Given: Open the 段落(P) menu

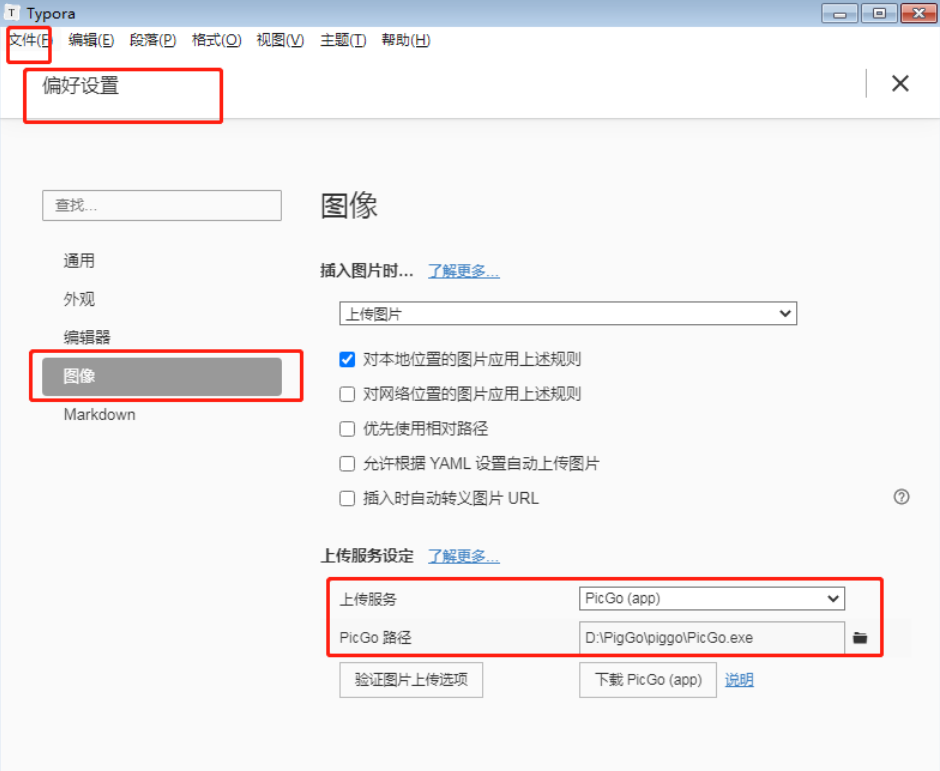Looking at the screenshot, I should [x=153, y=40].
